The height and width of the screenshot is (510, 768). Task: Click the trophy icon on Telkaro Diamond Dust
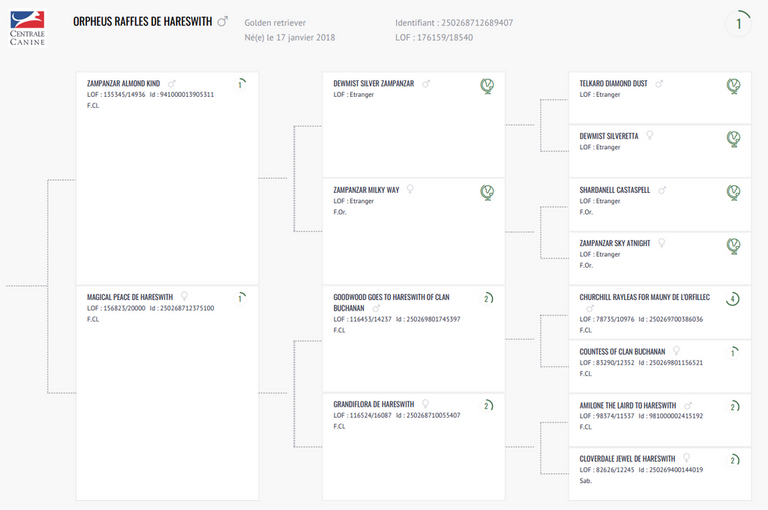[x=733, y=87]
